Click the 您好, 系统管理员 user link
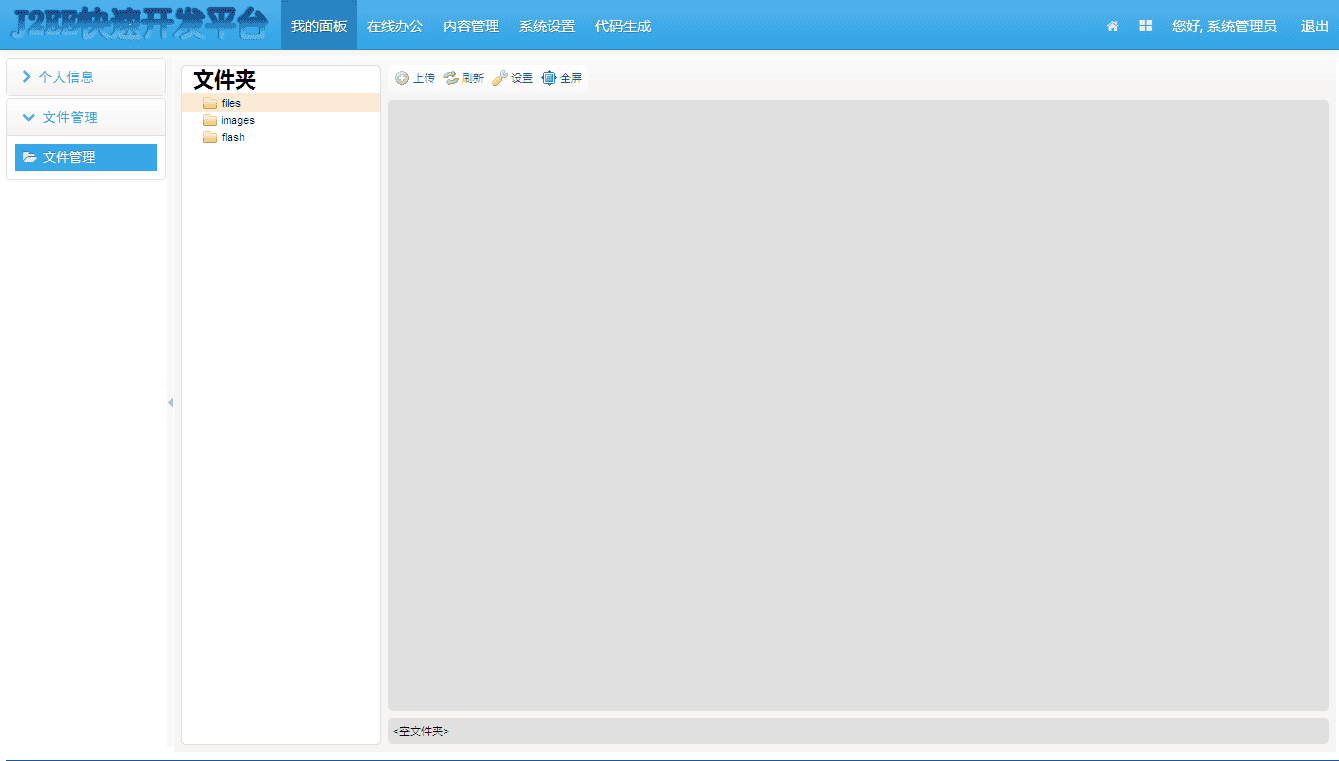1339x761 pixels. (x=1224, y=26)
